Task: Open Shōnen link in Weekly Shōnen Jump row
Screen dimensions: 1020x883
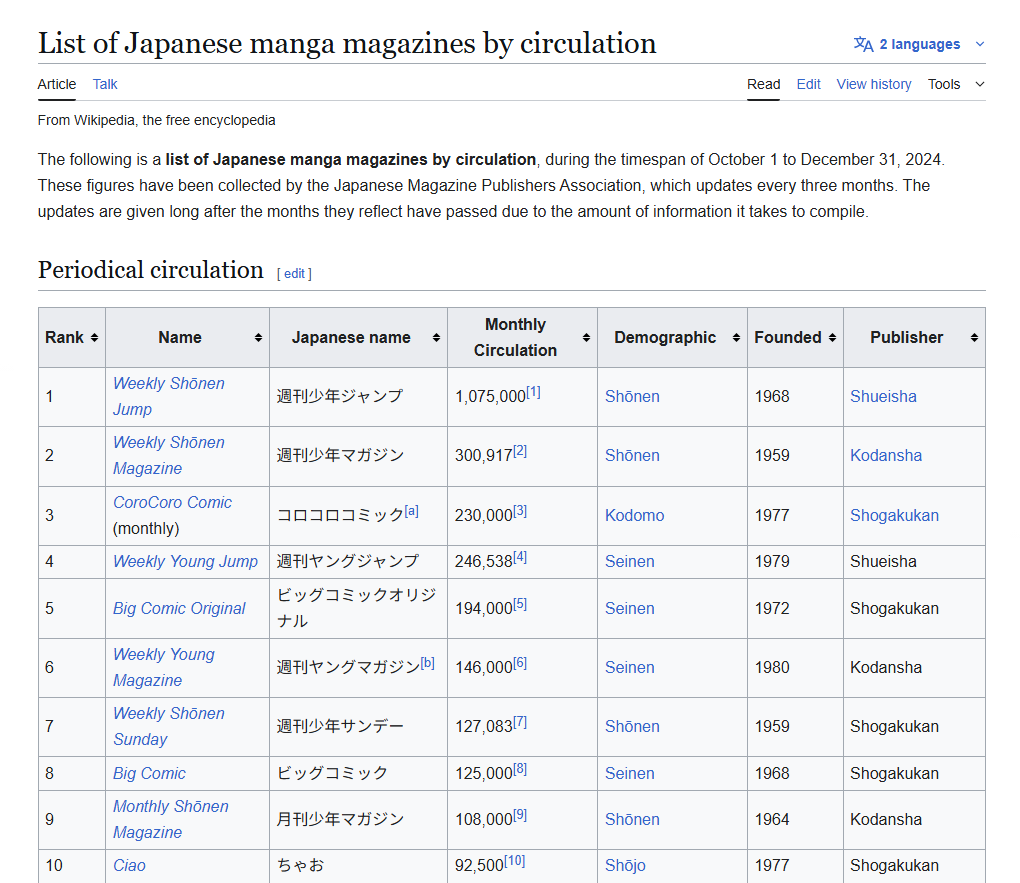Action: [x=632, y=397]
